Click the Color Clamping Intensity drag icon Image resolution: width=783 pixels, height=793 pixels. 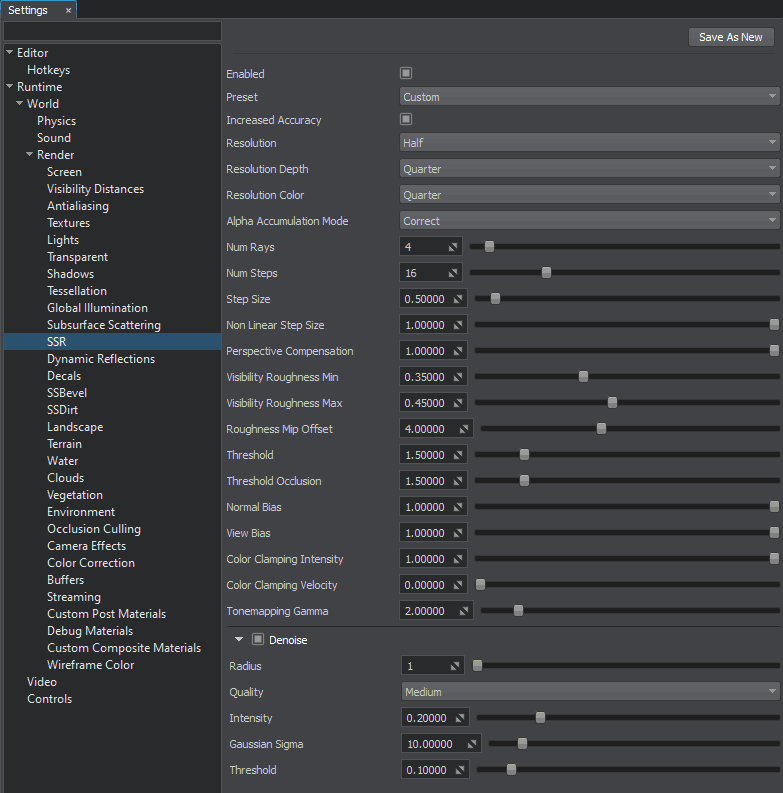[x=458, y=559]
